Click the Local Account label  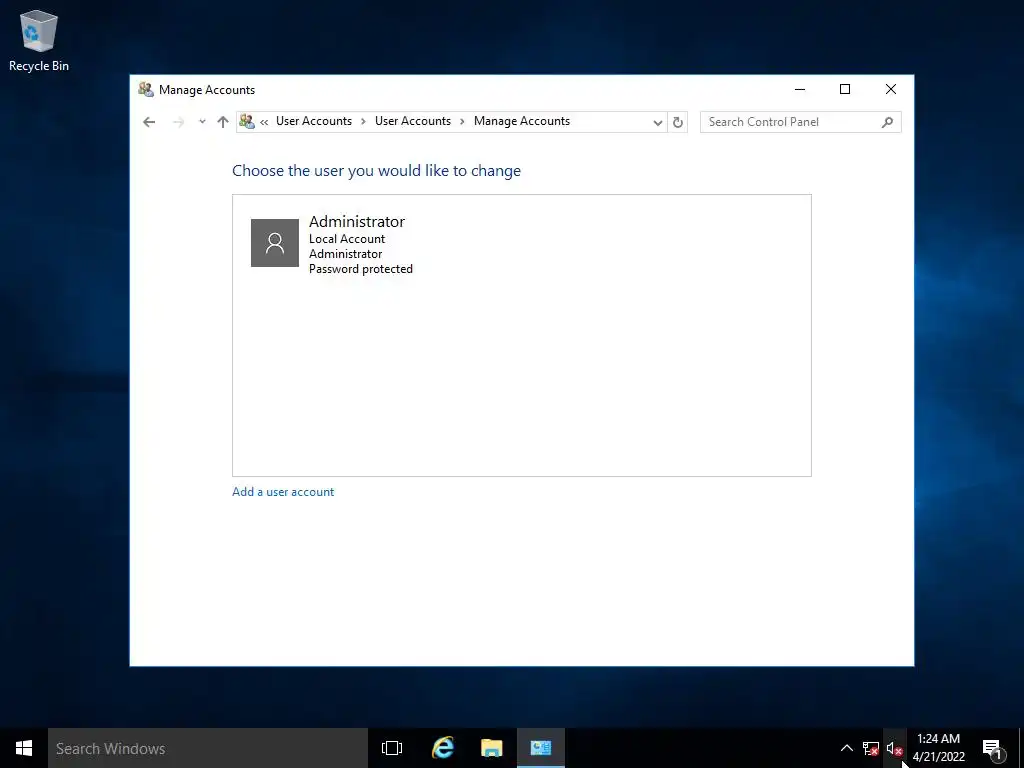pyautogui.click(x=347, y=239)
